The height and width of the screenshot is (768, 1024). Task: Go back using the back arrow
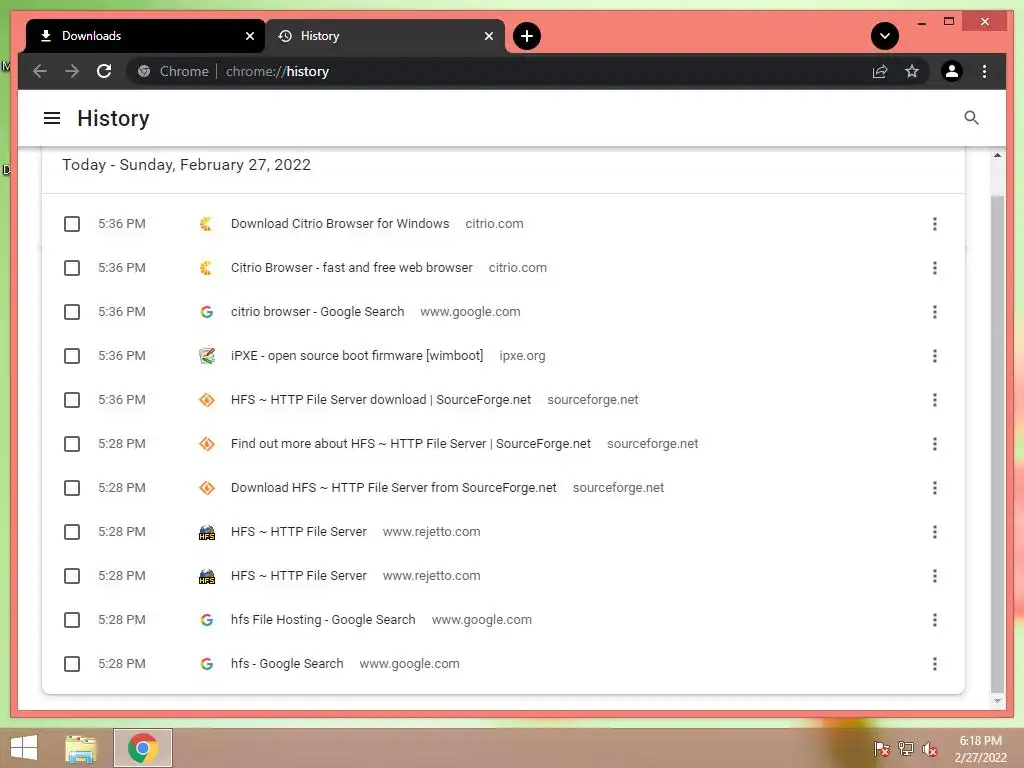[x=40, y=71]
